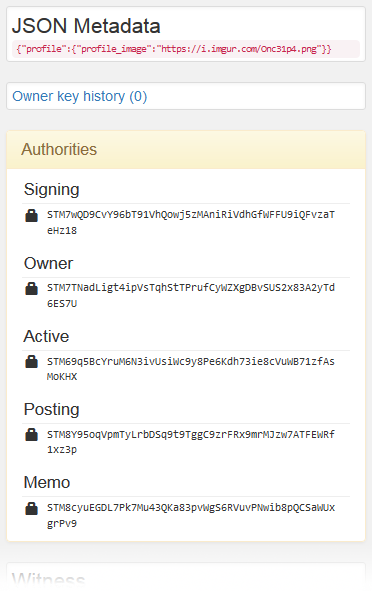The width and height of the screenshot is (372, 591).
Task: Click the Signing section heading
Action: (52, 190)
